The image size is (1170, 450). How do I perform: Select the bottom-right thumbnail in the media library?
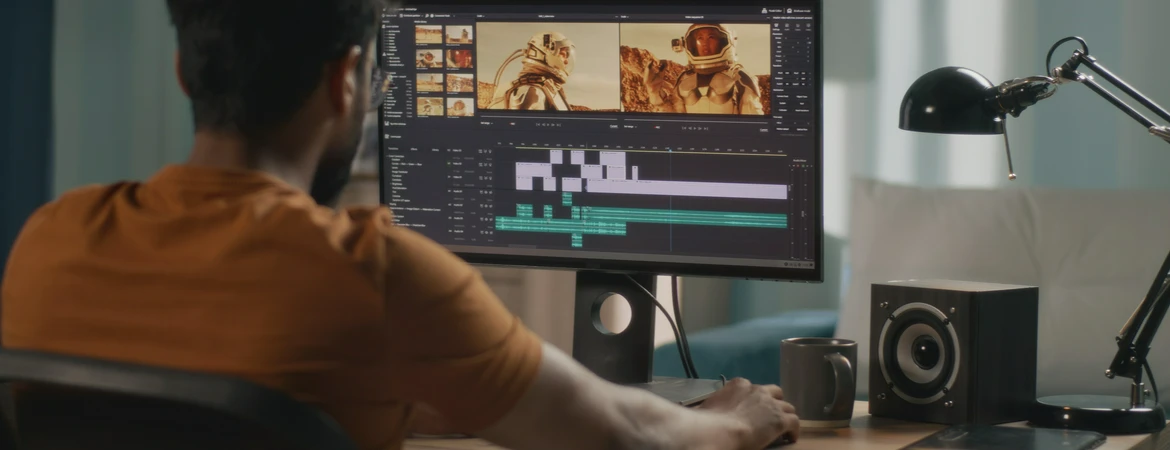click(460, 107)
